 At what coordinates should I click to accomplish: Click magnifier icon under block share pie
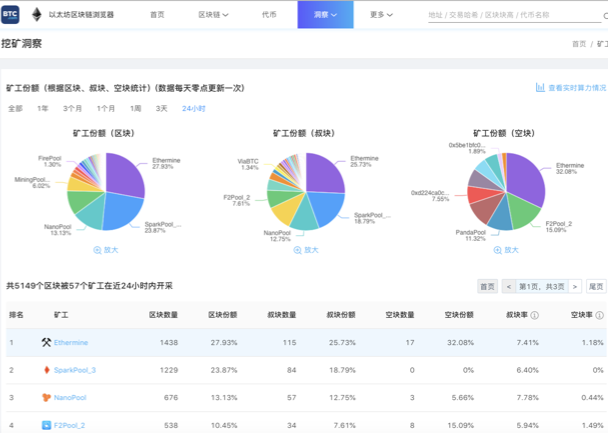coord(97,250)
